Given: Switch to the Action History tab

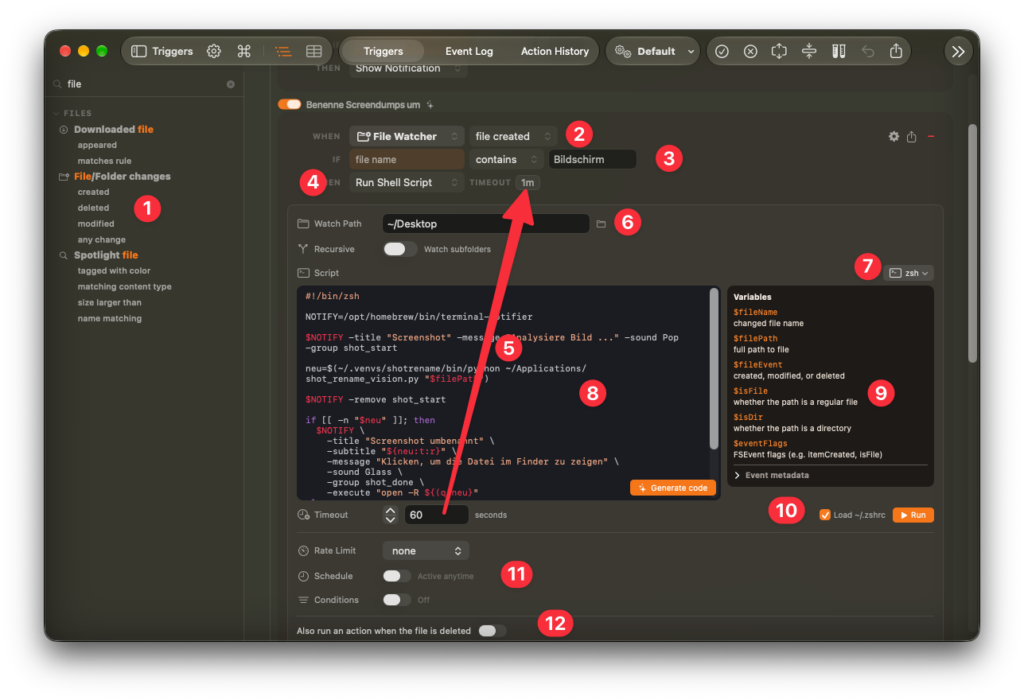Looking at the screenshot, I should point(554,51).
